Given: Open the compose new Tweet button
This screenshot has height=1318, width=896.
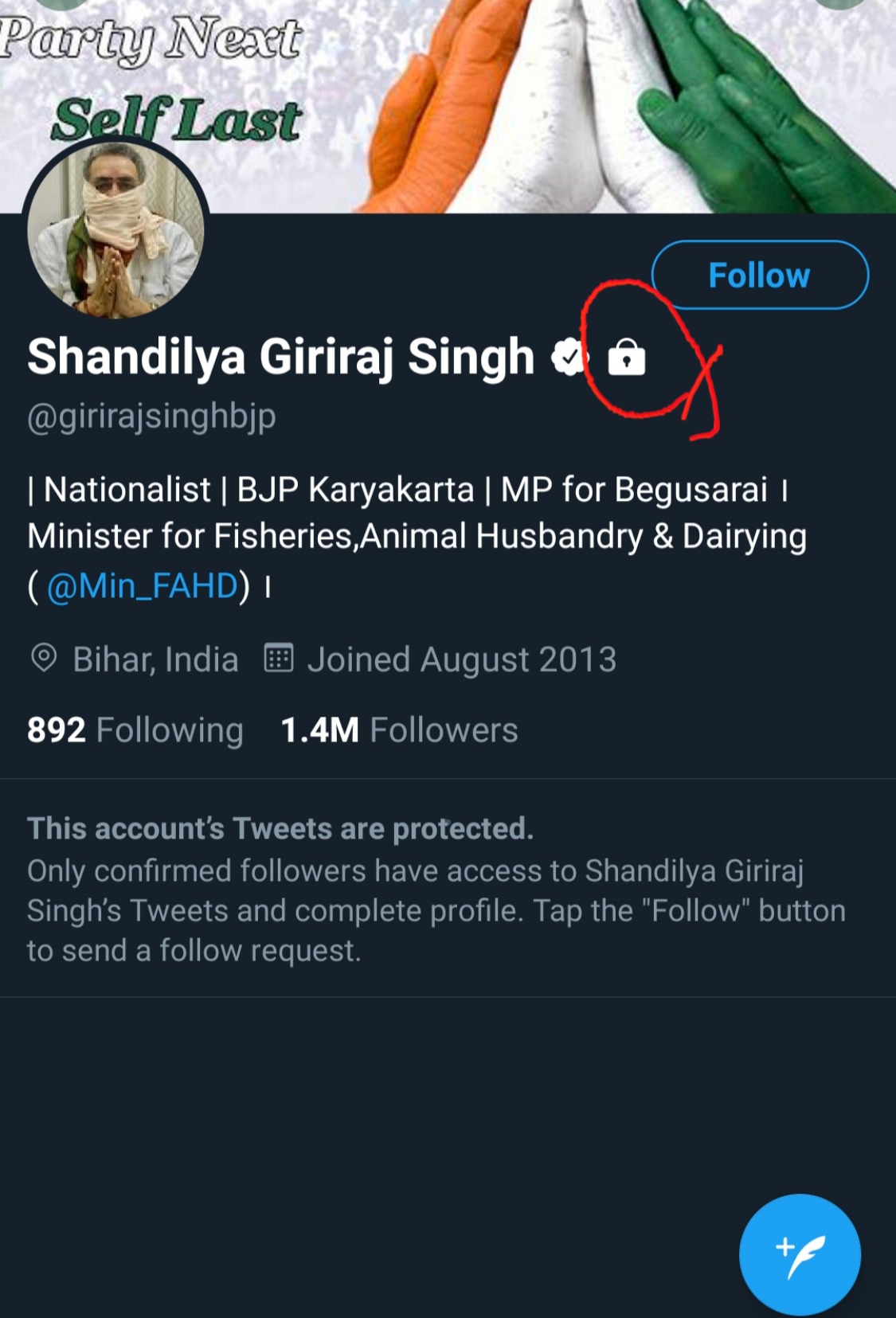Looking at the screenshot, I should pos(799,1254).
